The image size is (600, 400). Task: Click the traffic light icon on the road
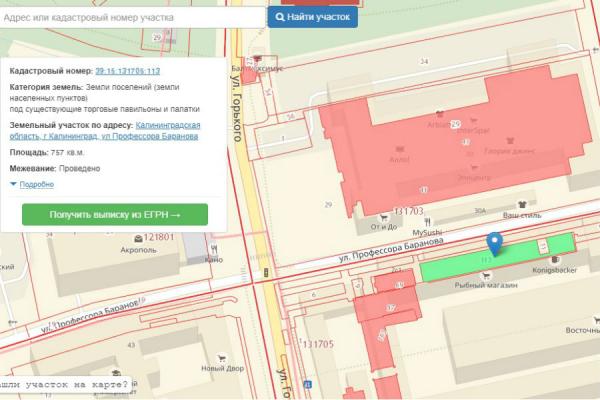click(265, 272)
